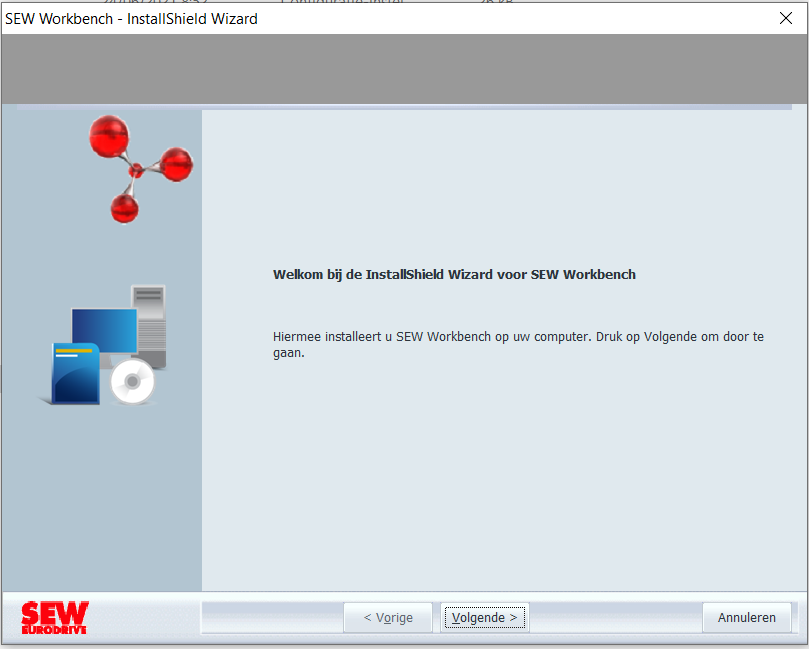809x649 pixels.
Task: Click the small center molecule node
Action: pos(136,170)
